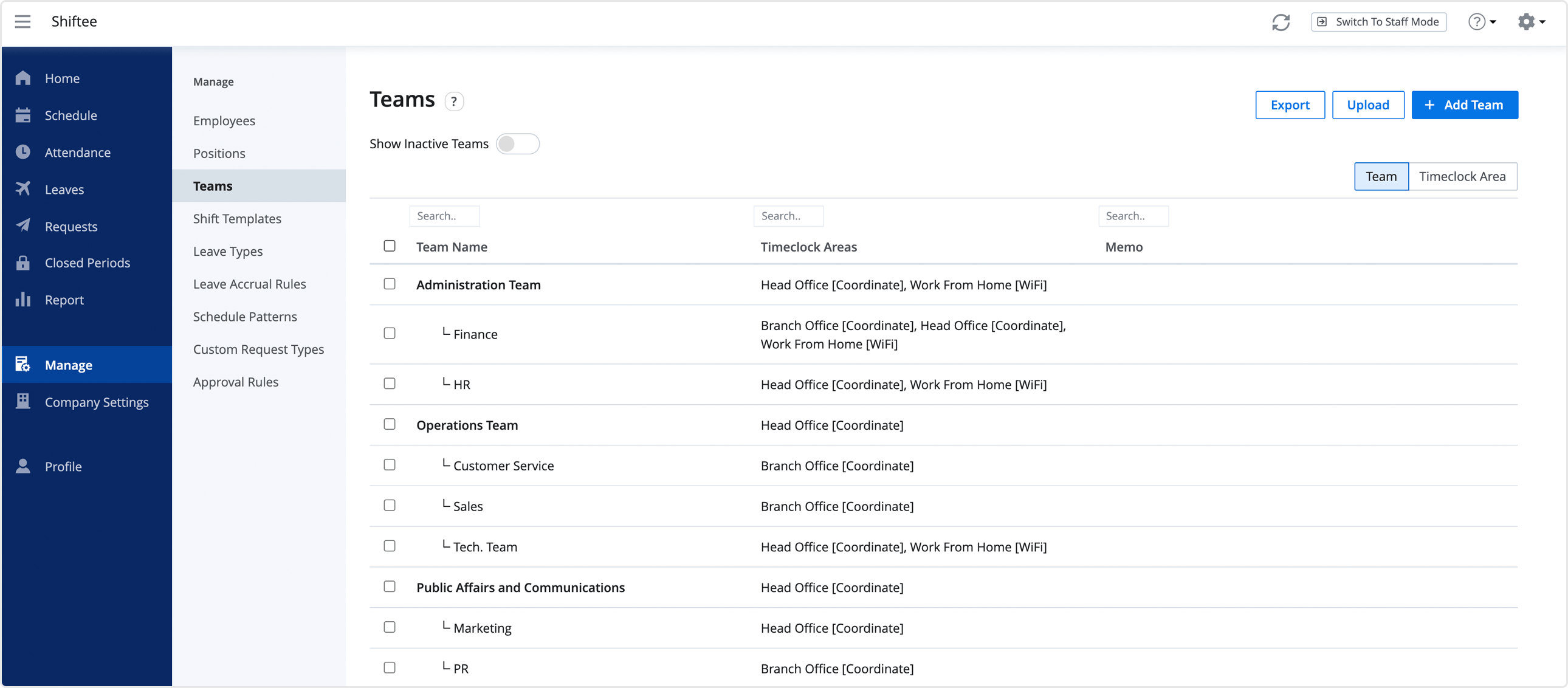Screen dimensions: 1568x688
Task: Click the Teams help question icon
Action: (x=453, y=101)
